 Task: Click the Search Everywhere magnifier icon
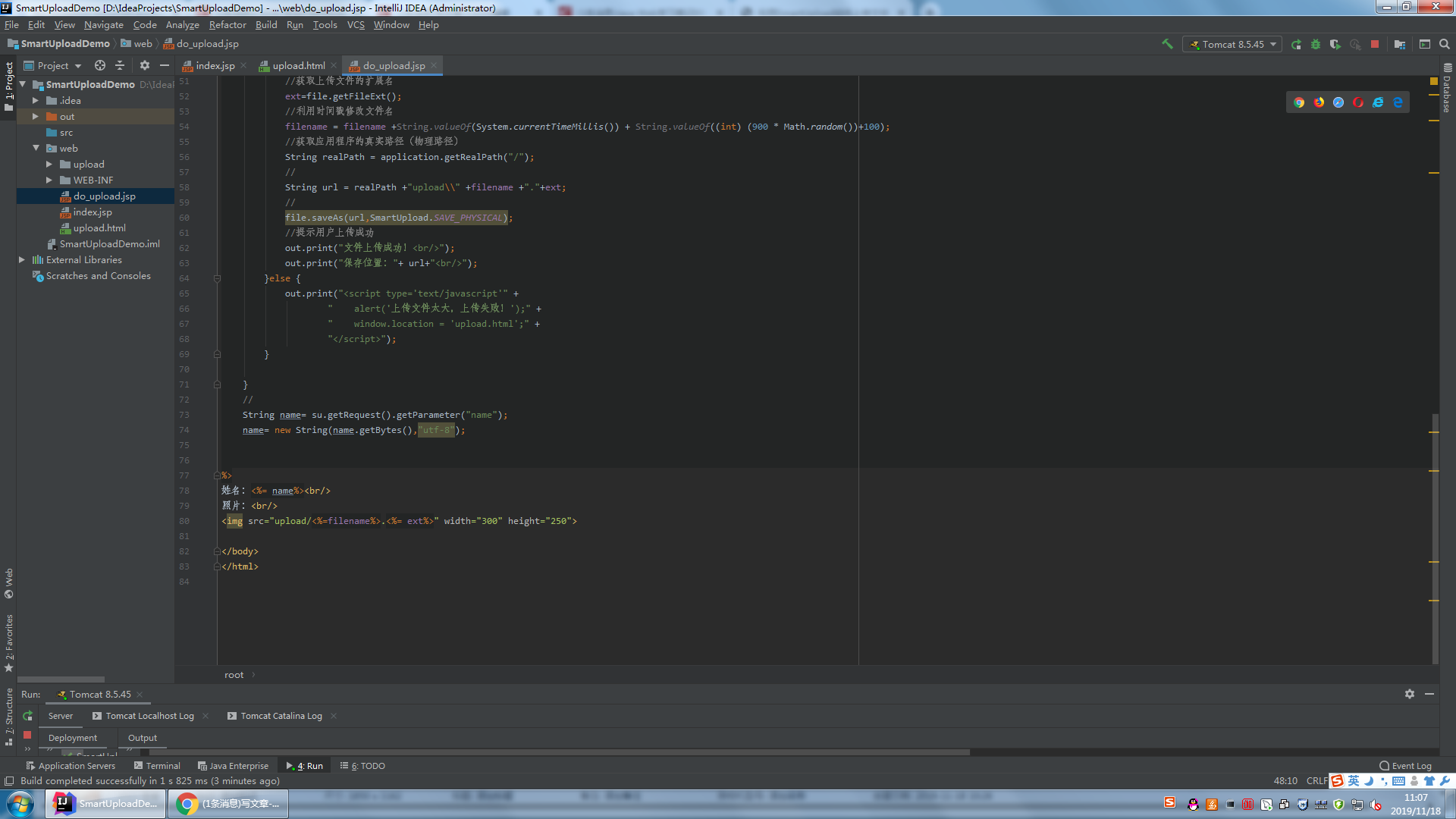tap(1445, 44)
